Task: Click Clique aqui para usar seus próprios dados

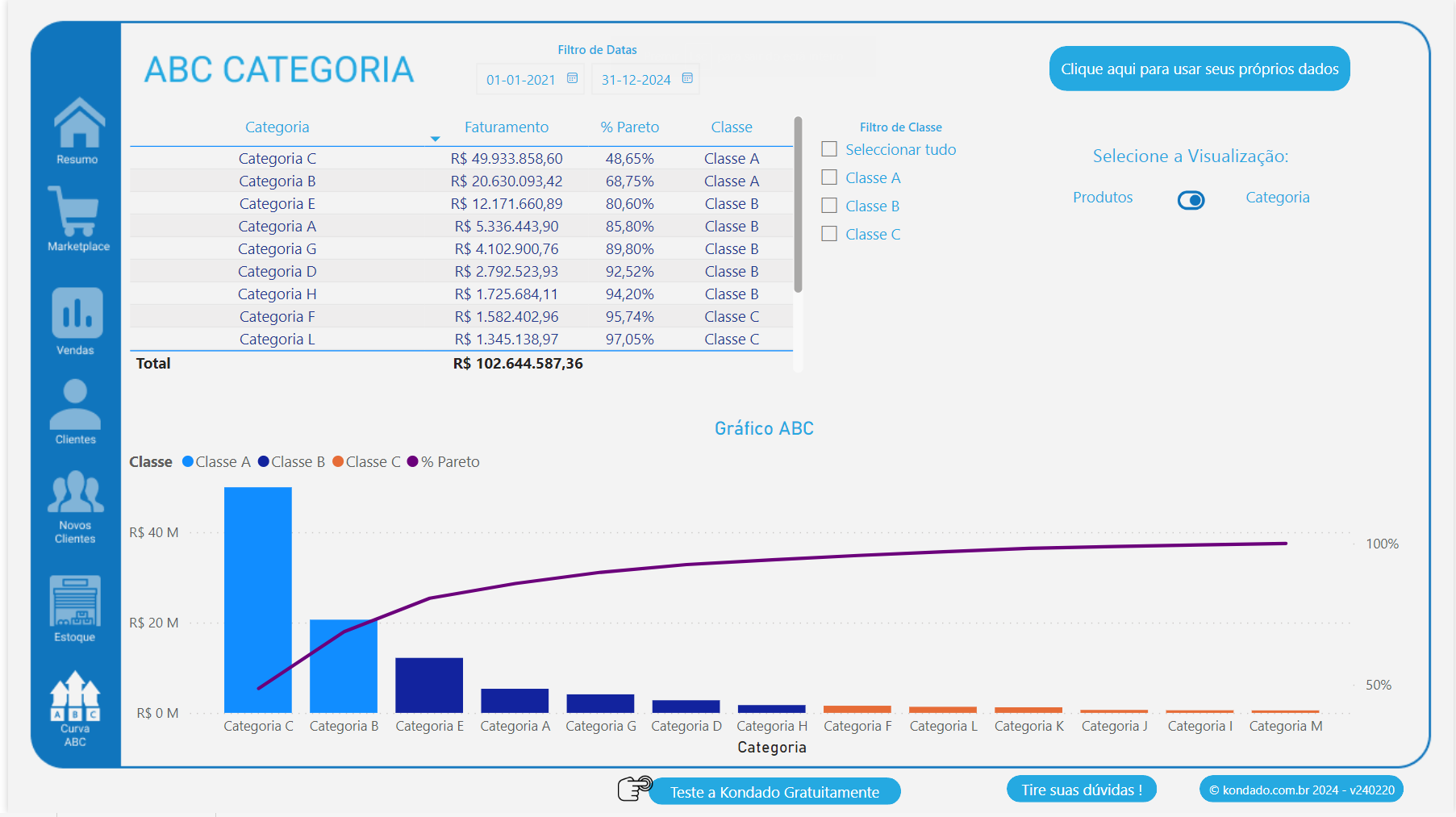Action: pos(1199,69)
